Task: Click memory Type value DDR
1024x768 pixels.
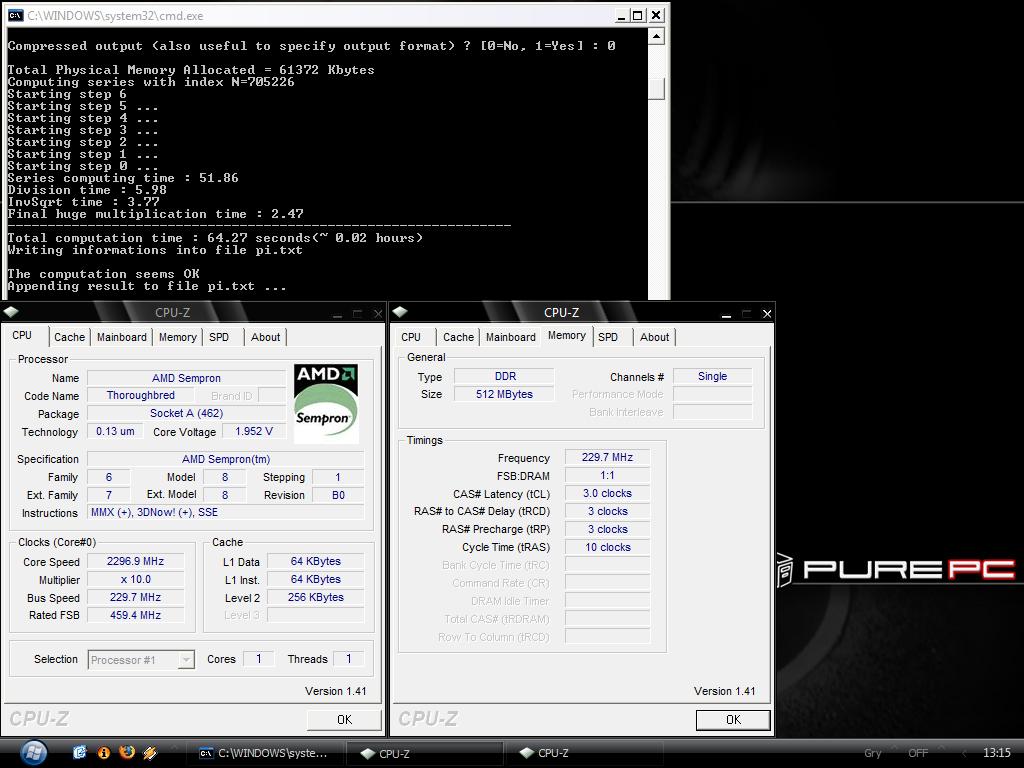Action: (505, 376)
